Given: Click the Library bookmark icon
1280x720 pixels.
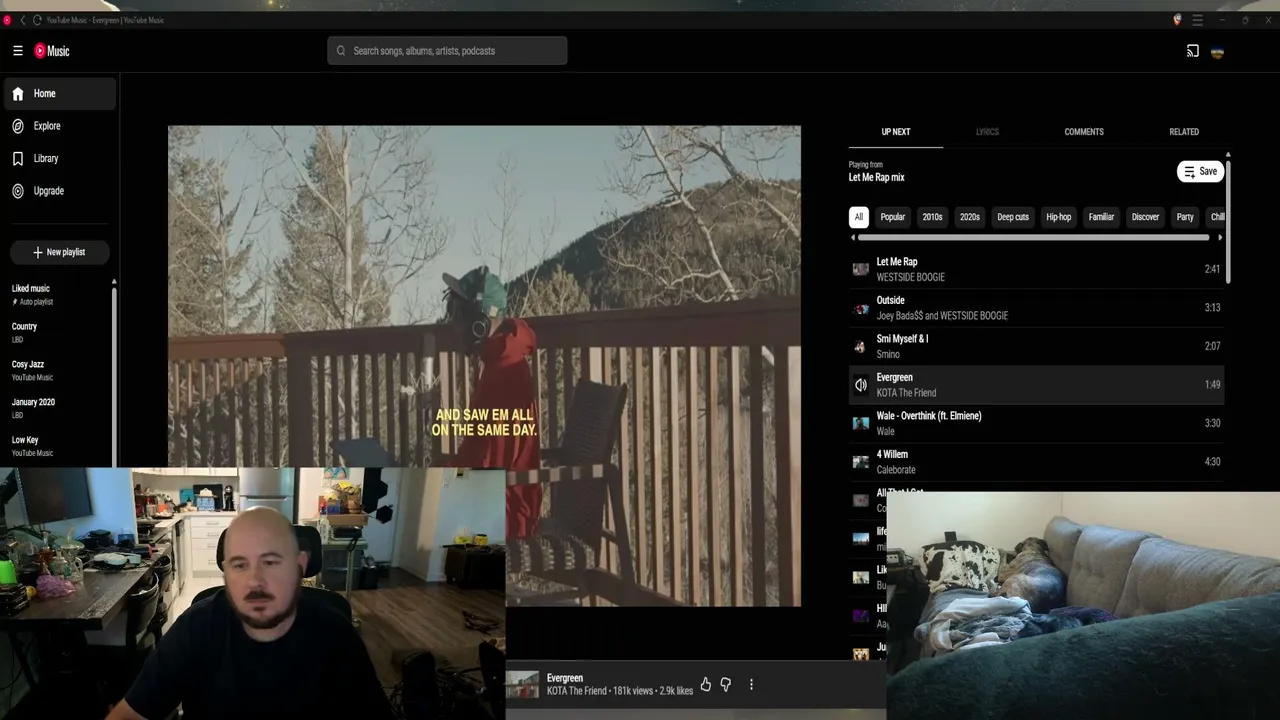Looking at the screenshot, I should coord(18,158).
